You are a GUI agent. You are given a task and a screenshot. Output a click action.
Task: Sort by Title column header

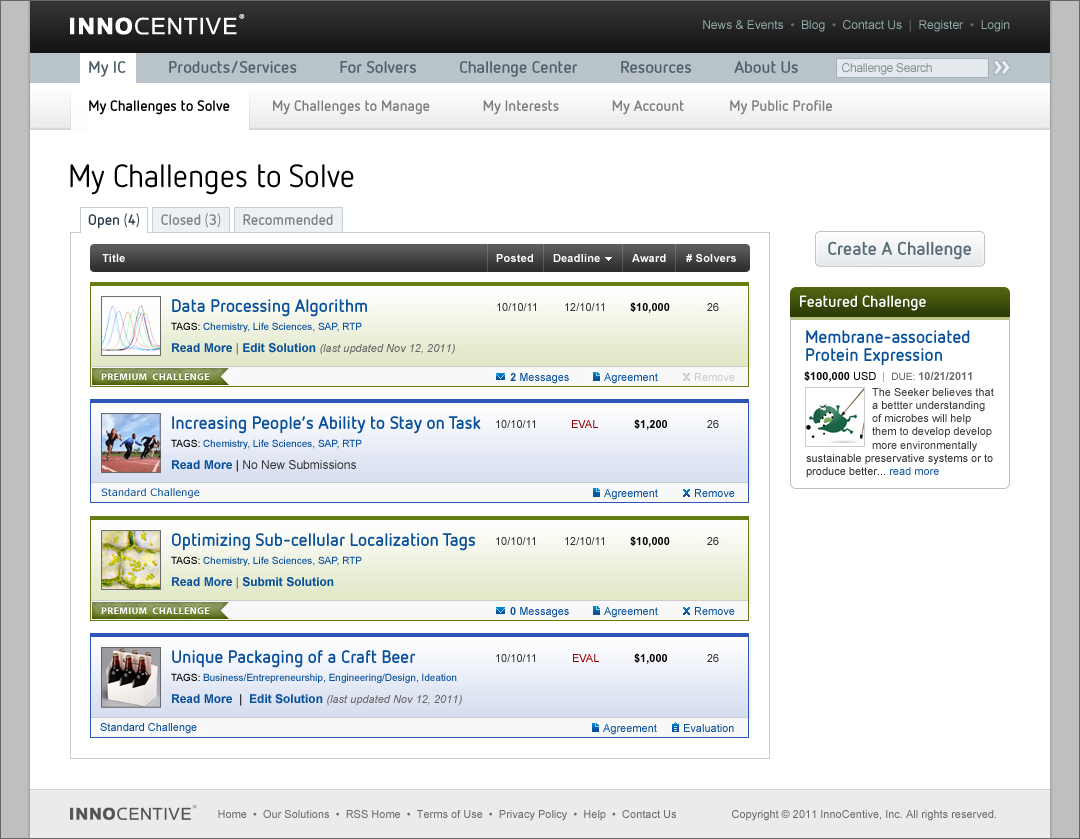tap(114, 258)
